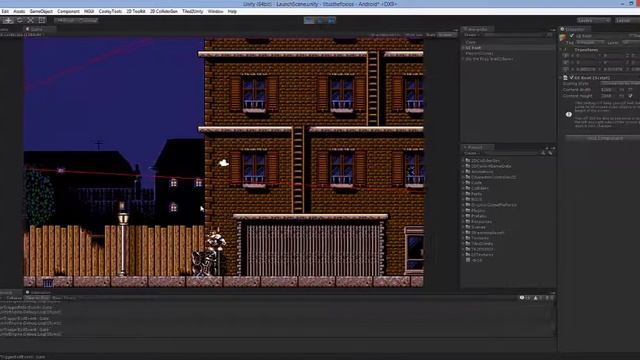Open the Scaling Style dropdown
This screenshot has height=360, width=640.
(620, 84)
